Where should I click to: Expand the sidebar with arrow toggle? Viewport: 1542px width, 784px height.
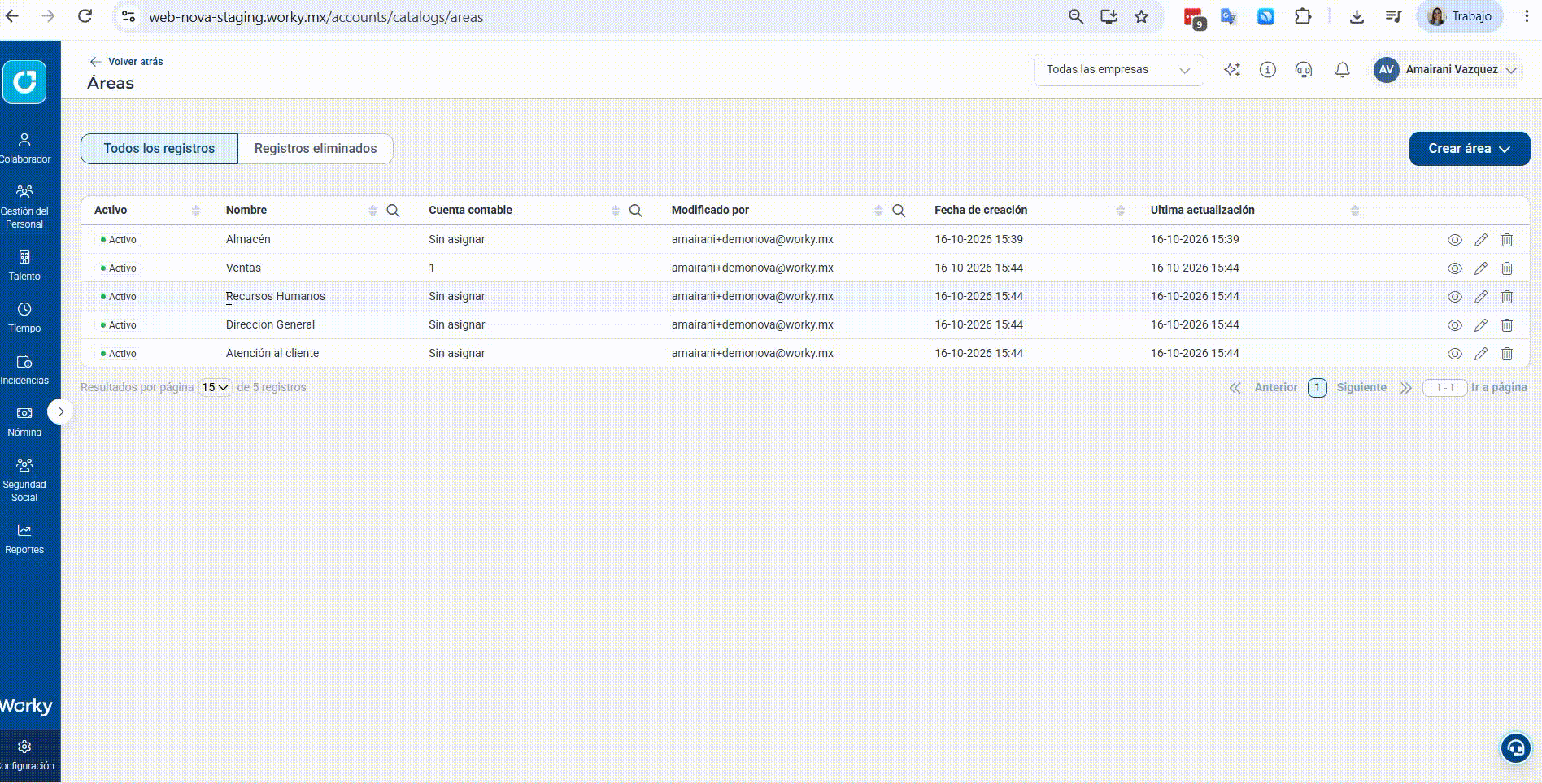tap(60, 412)
